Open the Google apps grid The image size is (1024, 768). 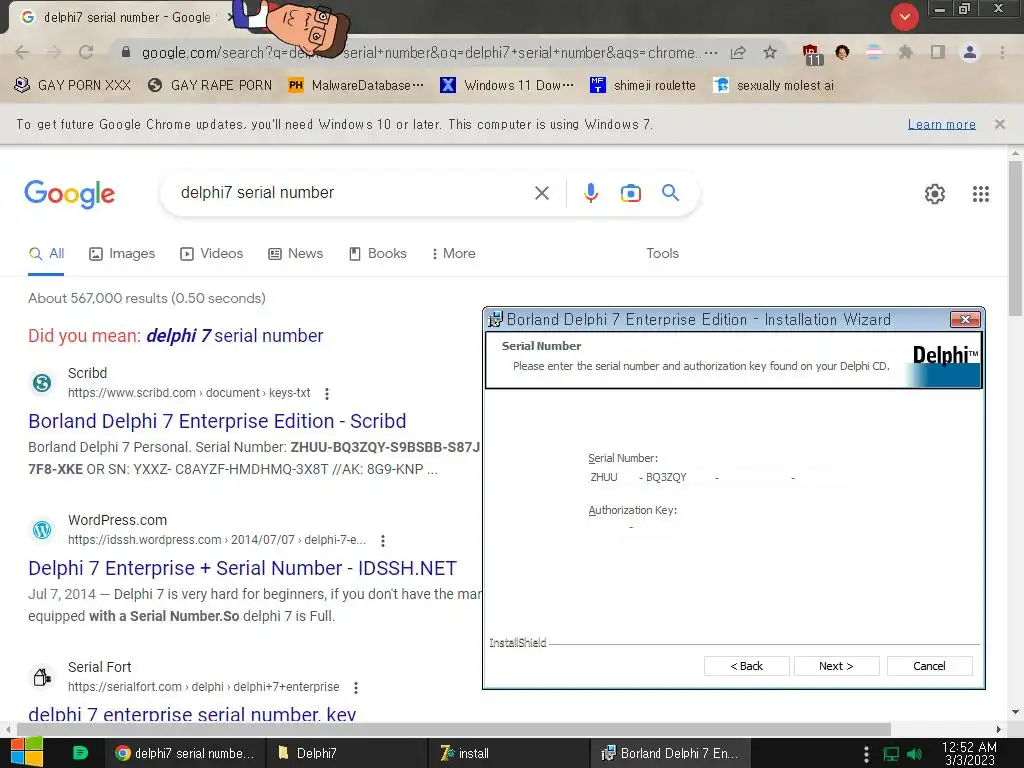[980, 194]
